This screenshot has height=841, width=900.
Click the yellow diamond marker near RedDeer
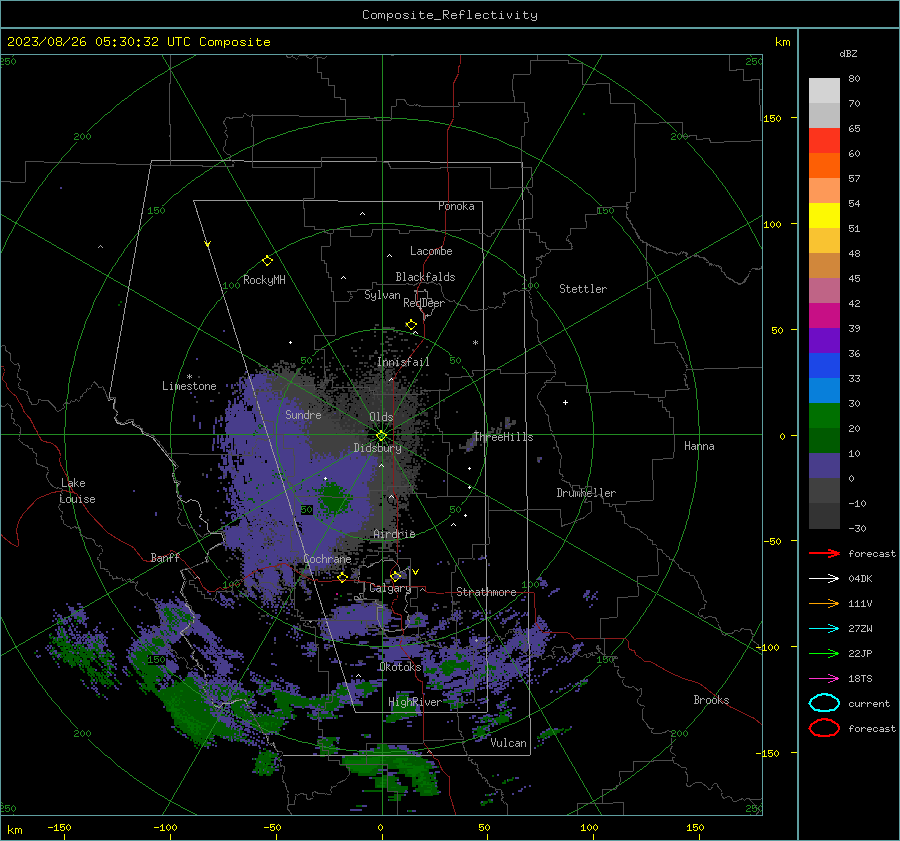[x=411, y=325]
